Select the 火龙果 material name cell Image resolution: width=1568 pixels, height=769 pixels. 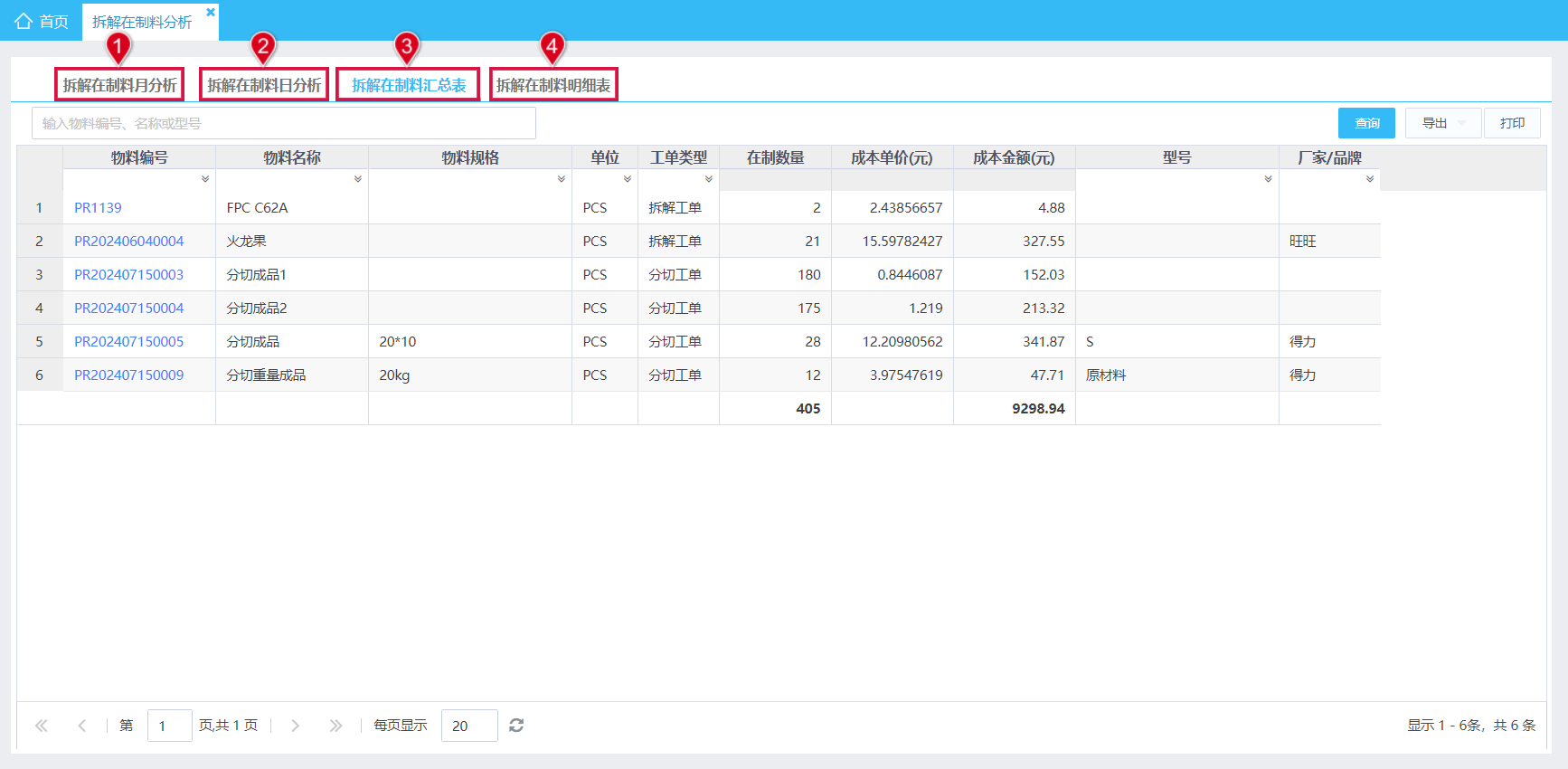292,242
